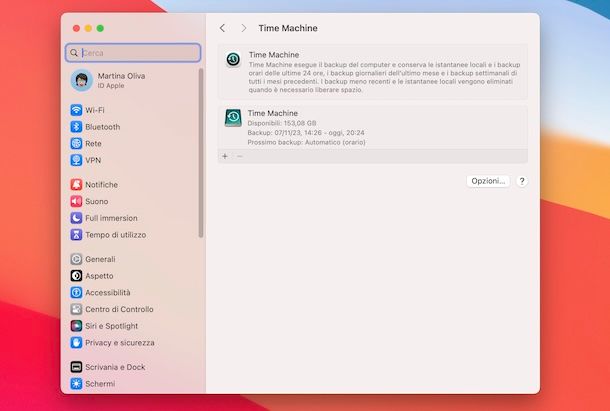This screenshot has width=610, height=411.
Task: Go forward with right chevron
Action: click(244, 28)
